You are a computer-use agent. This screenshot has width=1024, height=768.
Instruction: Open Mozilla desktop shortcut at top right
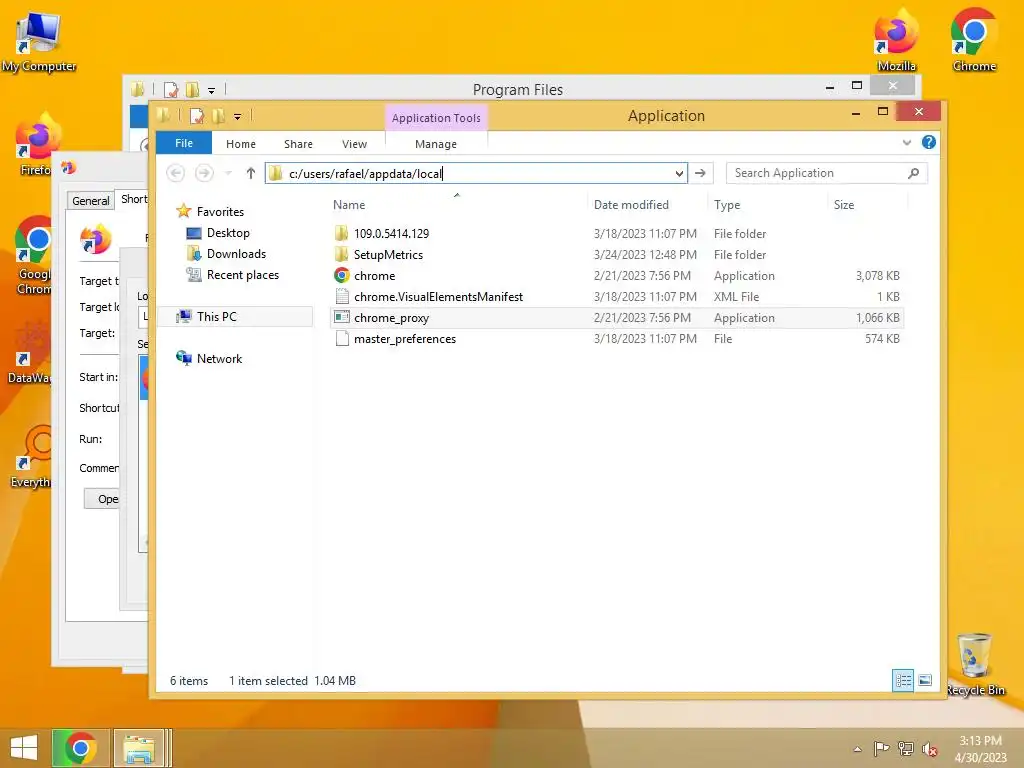coord(897,40)
